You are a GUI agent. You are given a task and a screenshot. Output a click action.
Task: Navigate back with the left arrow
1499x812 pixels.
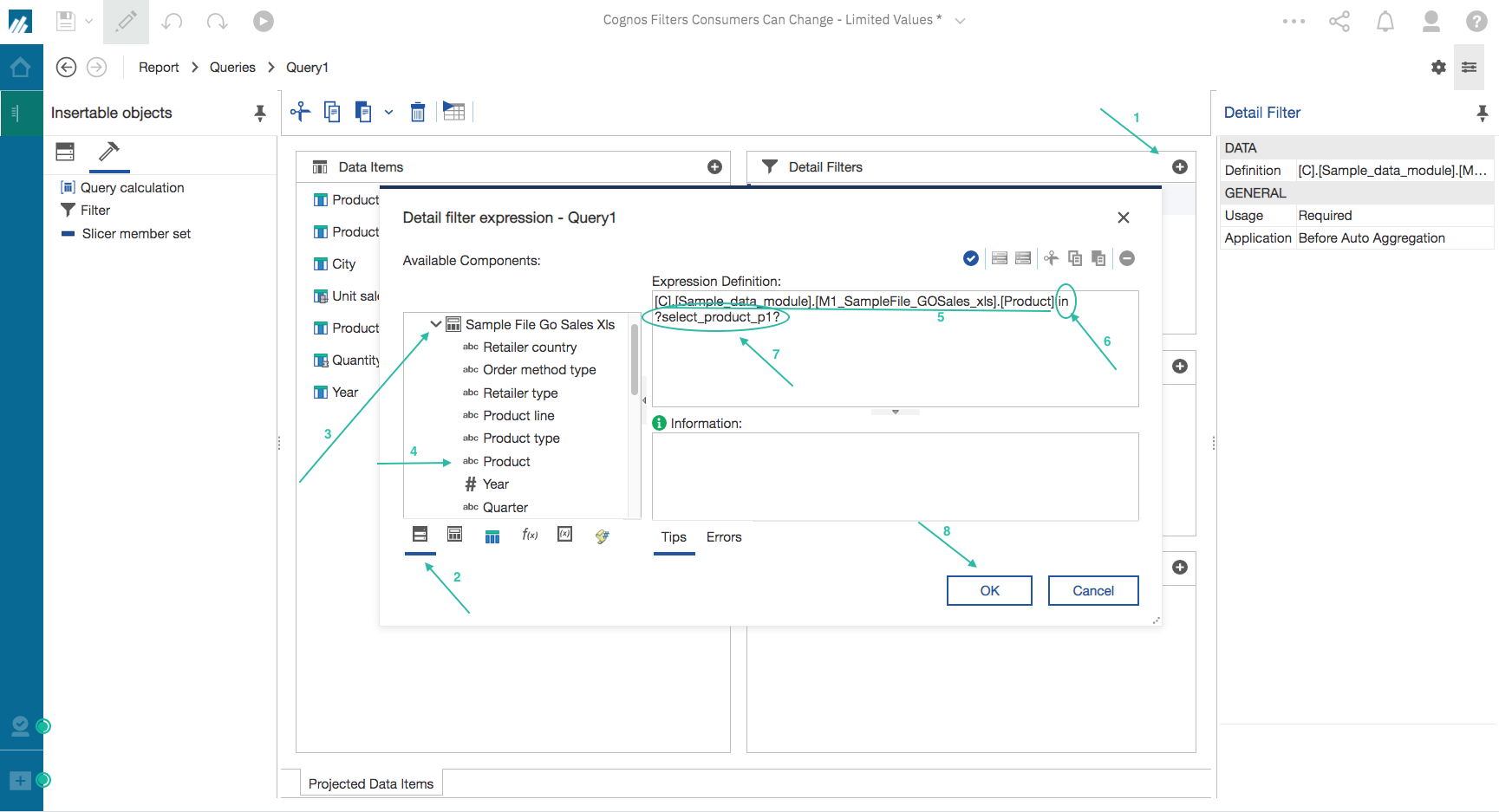(66, 67)
